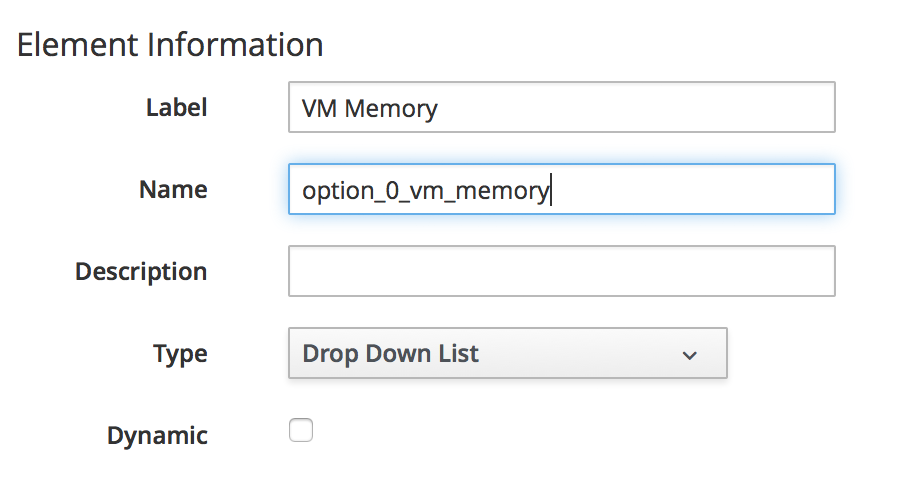The image size is (910, 478).
Task: Click the "Element Information" section heading
Action: [170, 45]
